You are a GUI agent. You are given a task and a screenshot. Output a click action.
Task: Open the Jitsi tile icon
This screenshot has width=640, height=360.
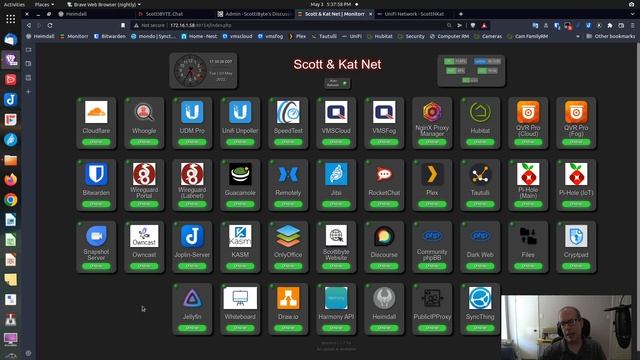(336, 174)
